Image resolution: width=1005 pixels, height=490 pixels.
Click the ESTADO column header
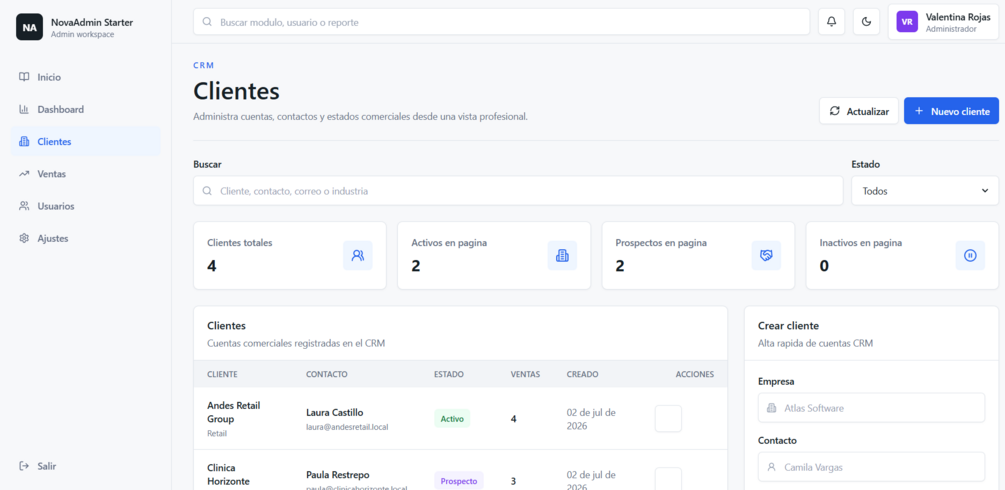449,374
